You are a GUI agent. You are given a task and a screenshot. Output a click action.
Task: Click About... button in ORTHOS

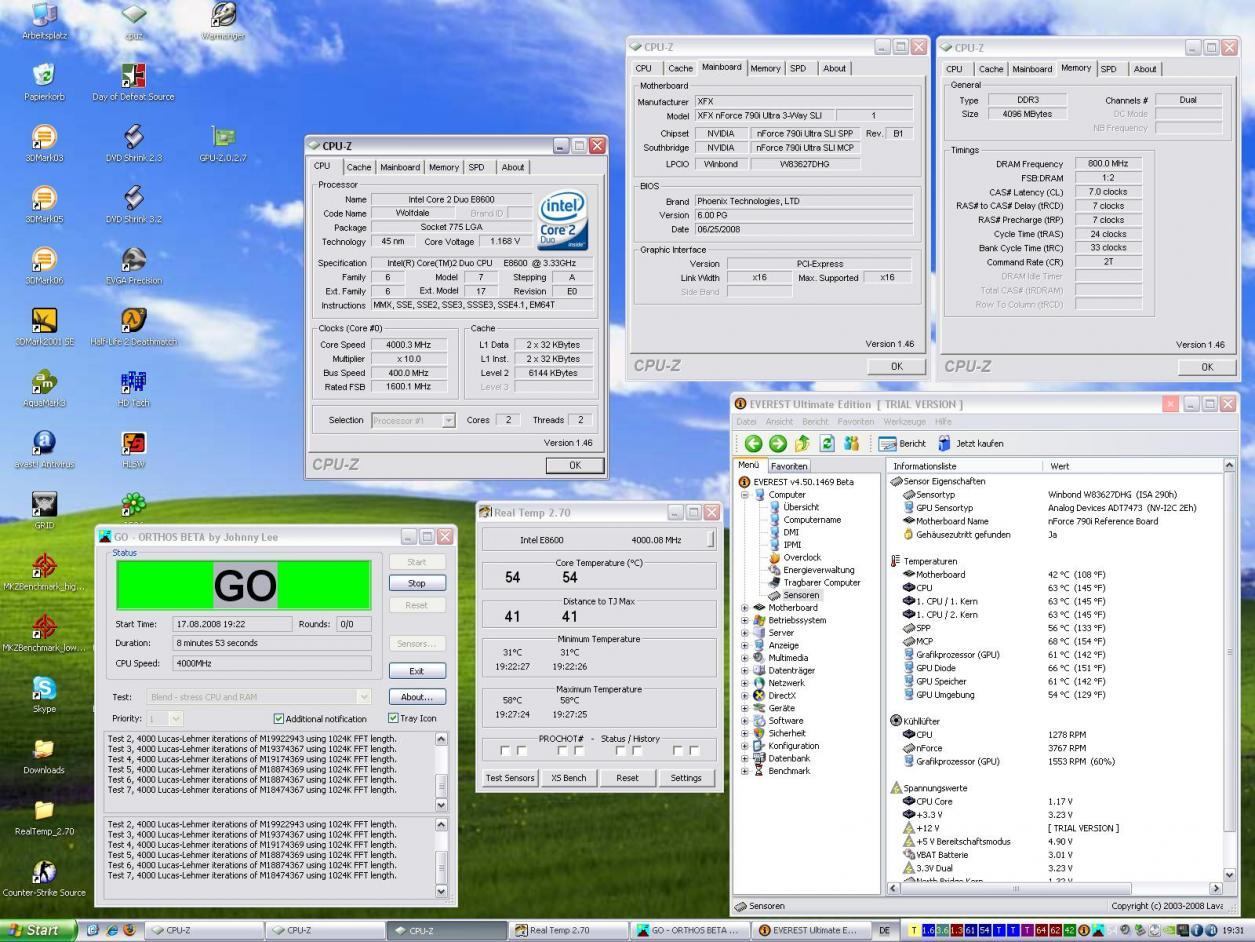[417, 697]
